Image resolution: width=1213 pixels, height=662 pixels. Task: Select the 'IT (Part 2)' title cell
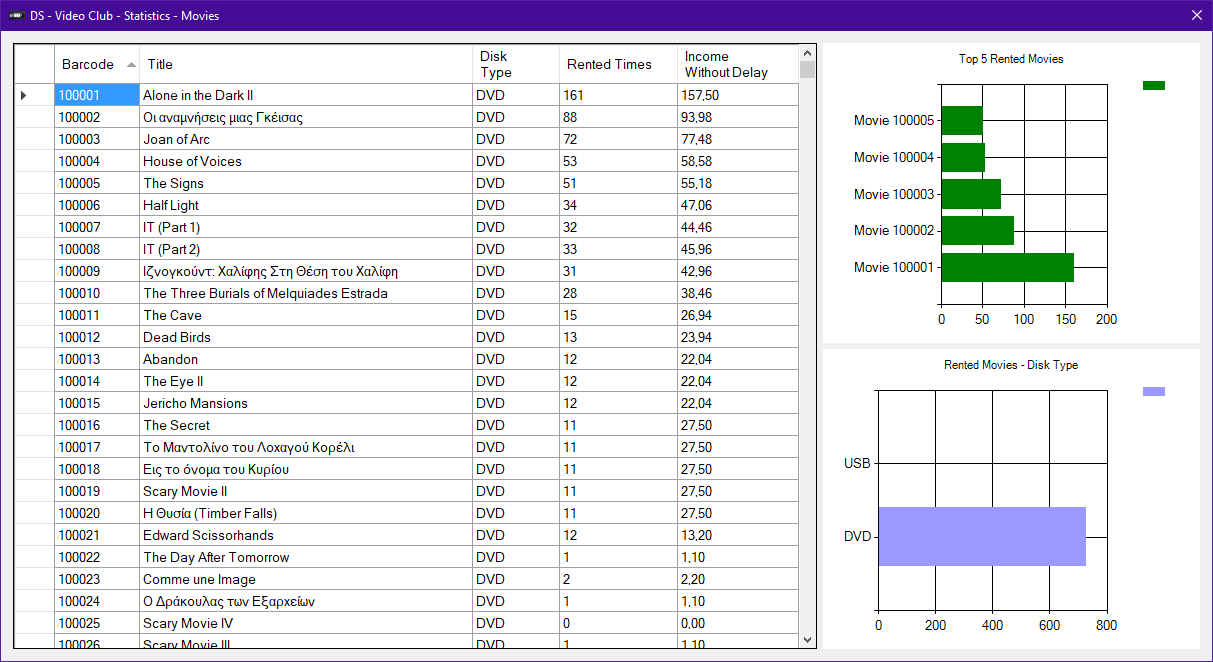coord(306,249)
